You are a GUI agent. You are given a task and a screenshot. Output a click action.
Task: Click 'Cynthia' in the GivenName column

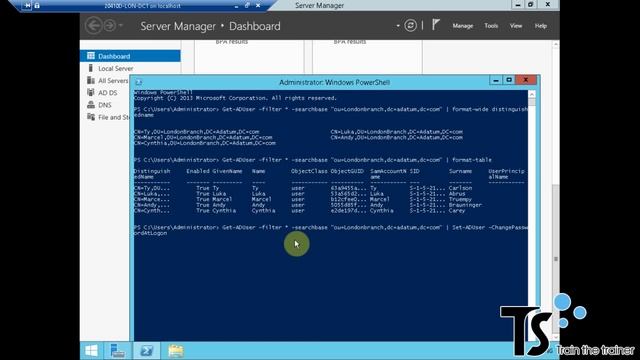(224, 211)
